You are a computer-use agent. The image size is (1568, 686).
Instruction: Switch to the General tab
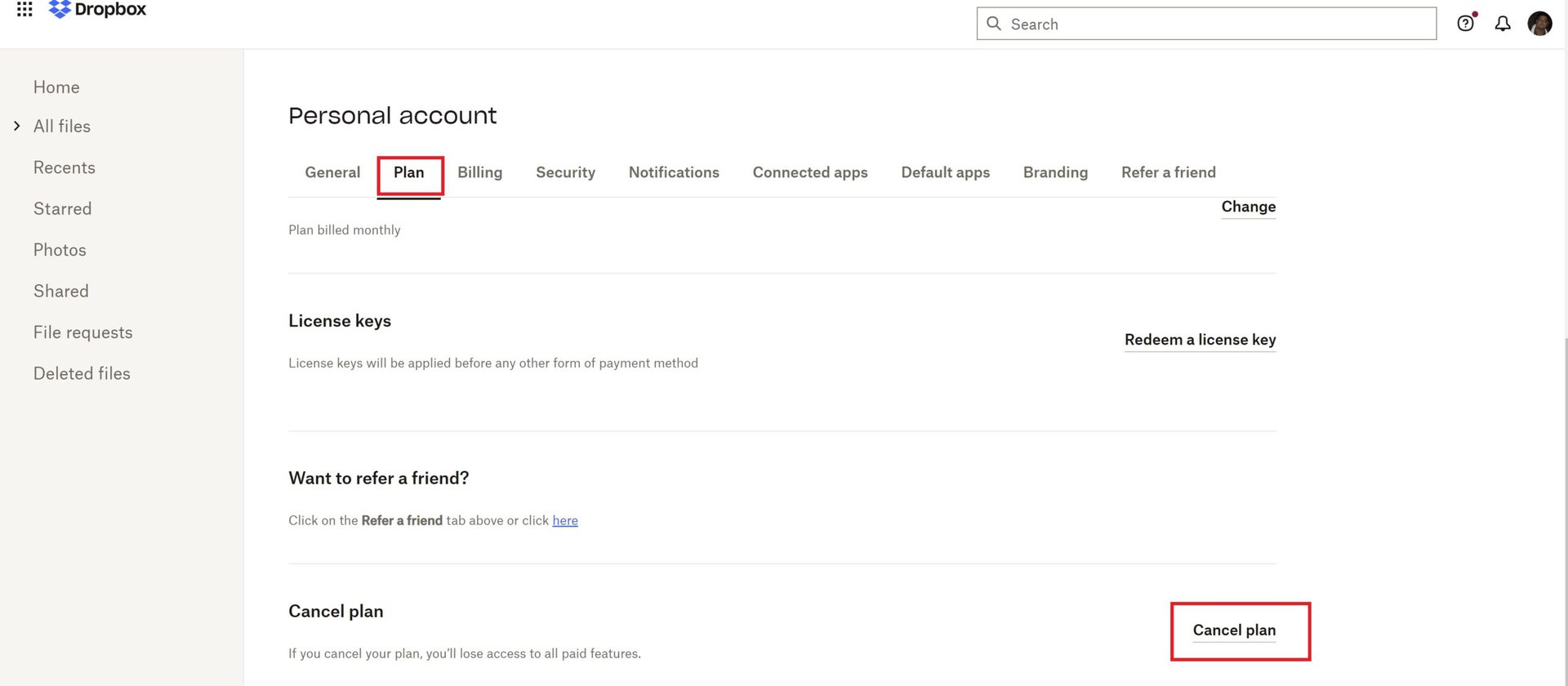332,172
